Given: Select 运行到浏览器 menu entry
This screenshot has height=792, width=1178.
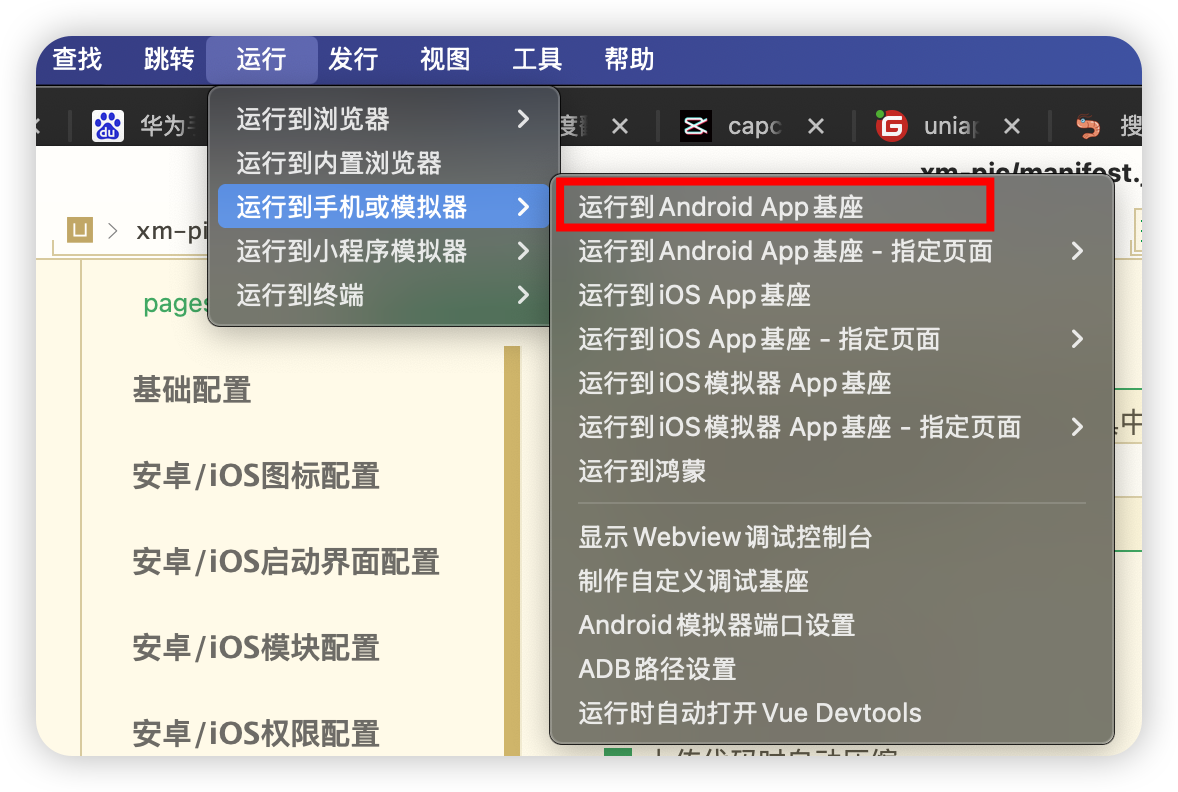Looking at the screenshot, I should pos(383,119).
